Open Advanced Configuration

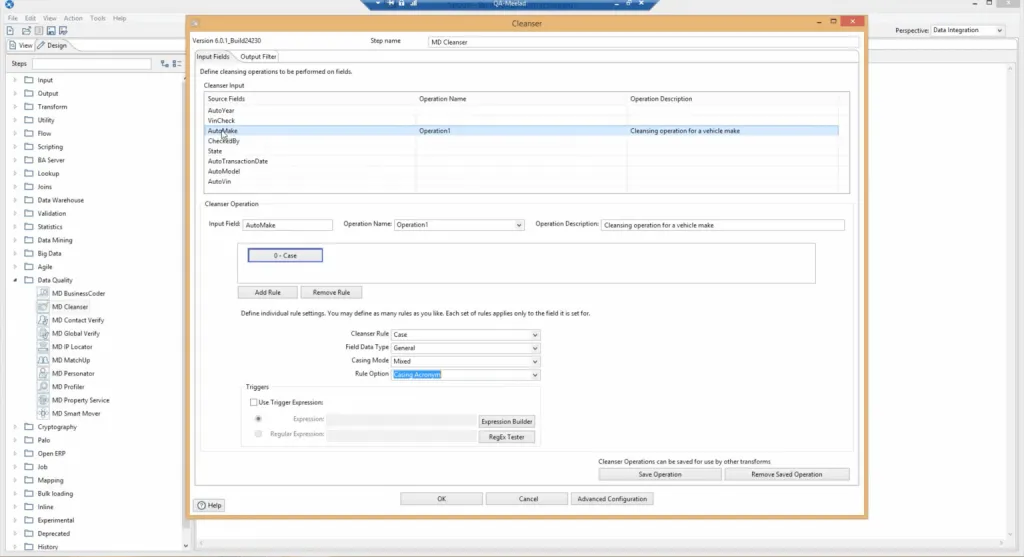coord(612,499)
